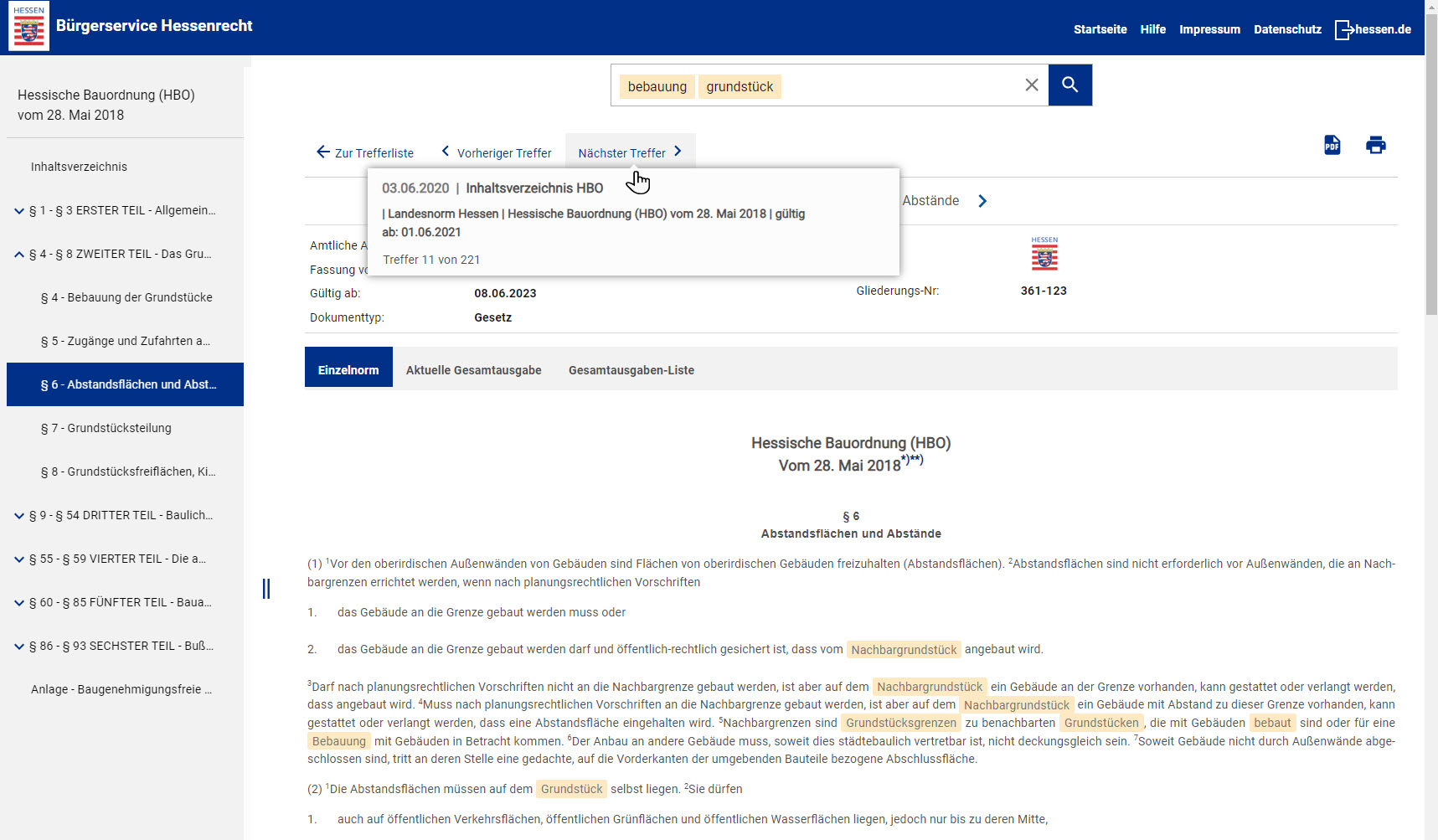Select § 6 - Abstandsflächen in sidebar
Image resolution: width=1438 pixels, height=840 pixels.
(x=125, y=384)
